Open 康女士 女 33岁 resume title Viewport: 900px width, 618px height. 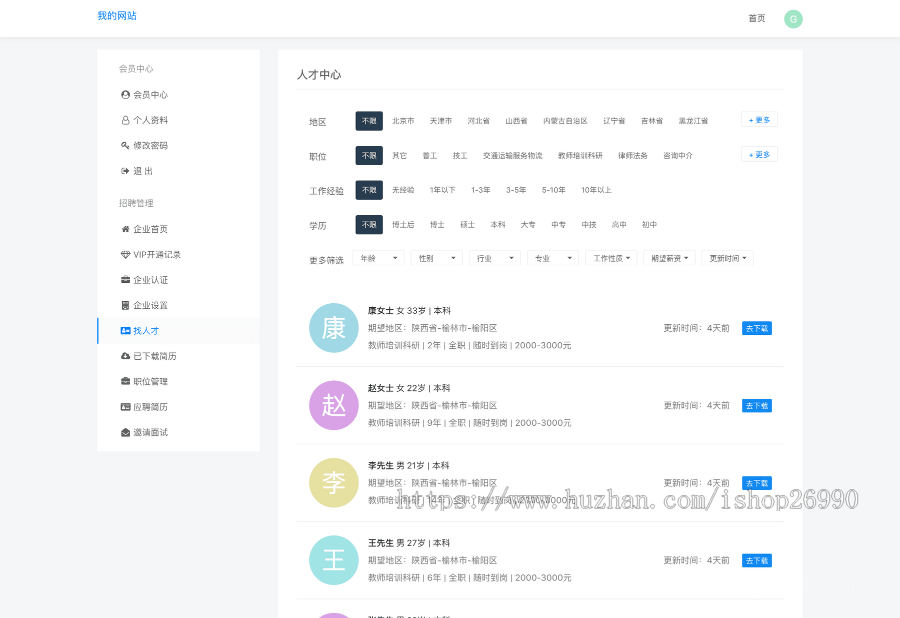[x=409, y=310]
